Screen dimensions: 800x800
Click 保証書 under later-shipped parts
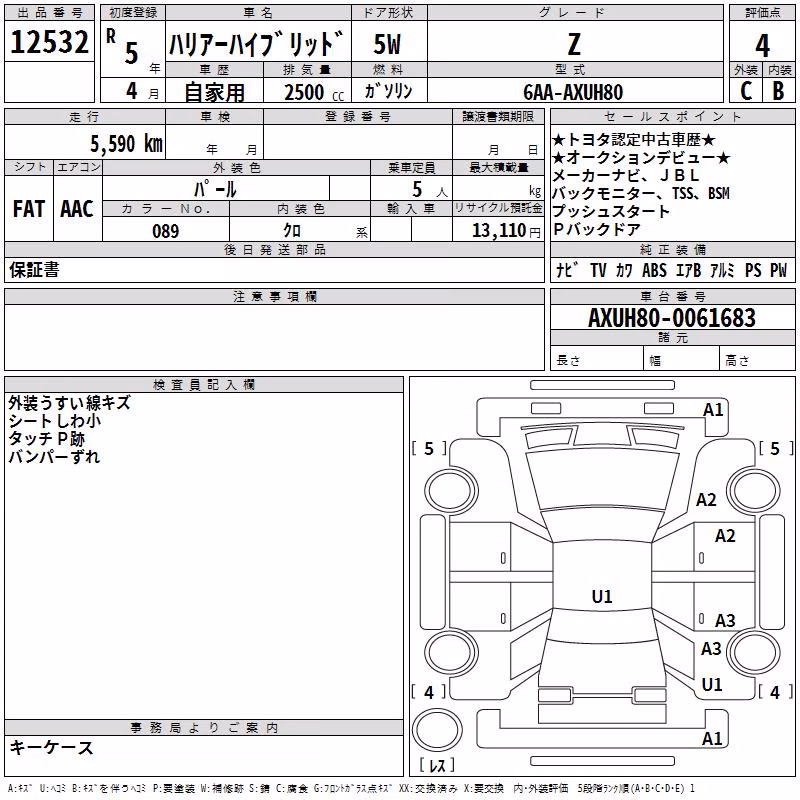[x=34, y=269]
